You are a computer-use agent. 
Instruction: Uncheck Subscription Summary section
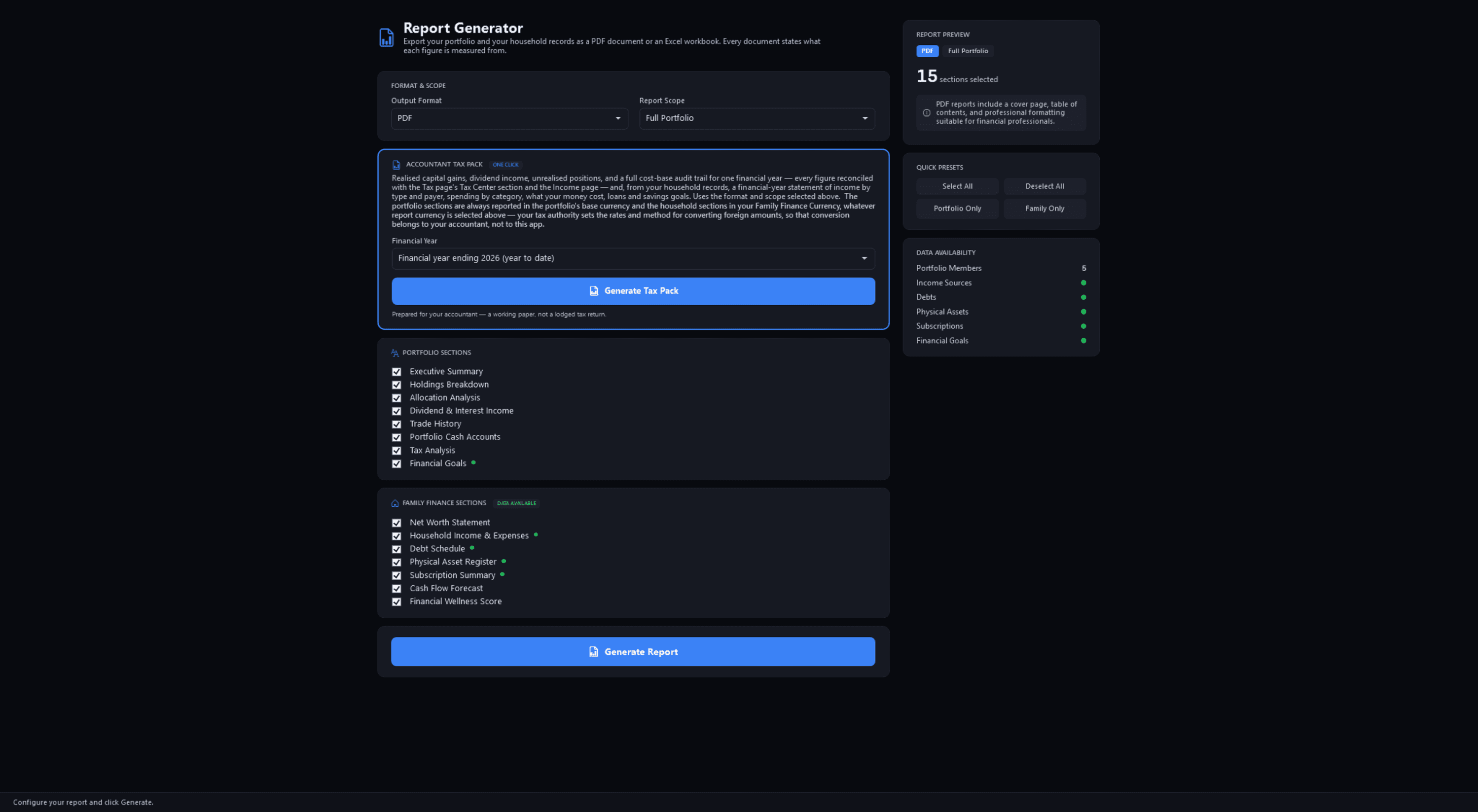[x=397, y=576]
